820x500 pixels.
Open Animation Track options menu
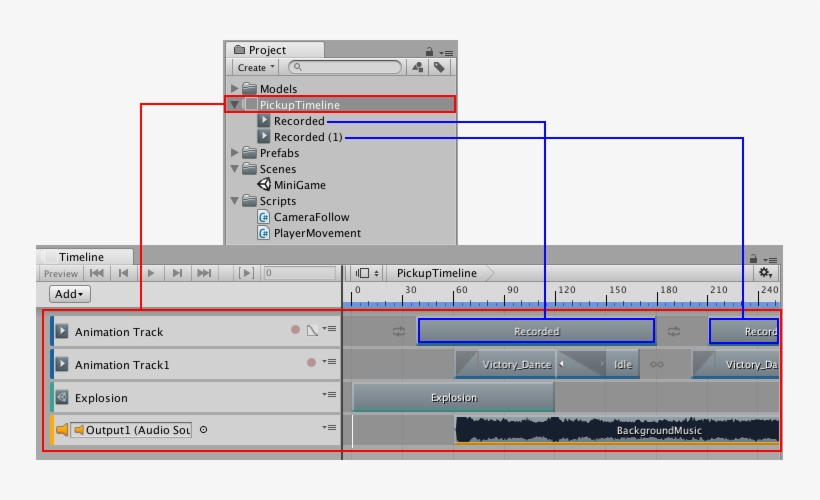pos(329,329)
